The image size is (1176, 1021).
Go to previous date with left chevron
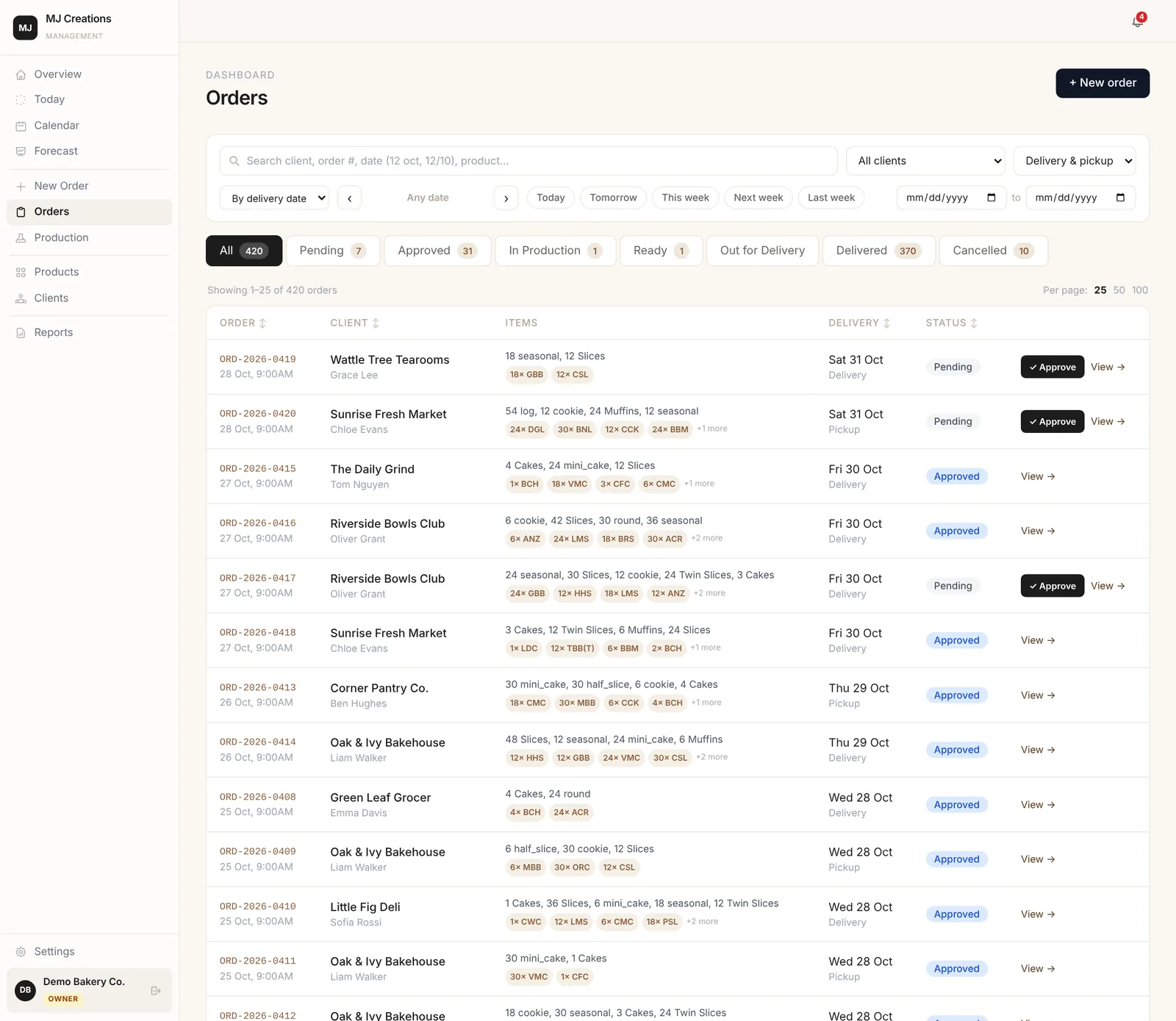tap(349, 198)
